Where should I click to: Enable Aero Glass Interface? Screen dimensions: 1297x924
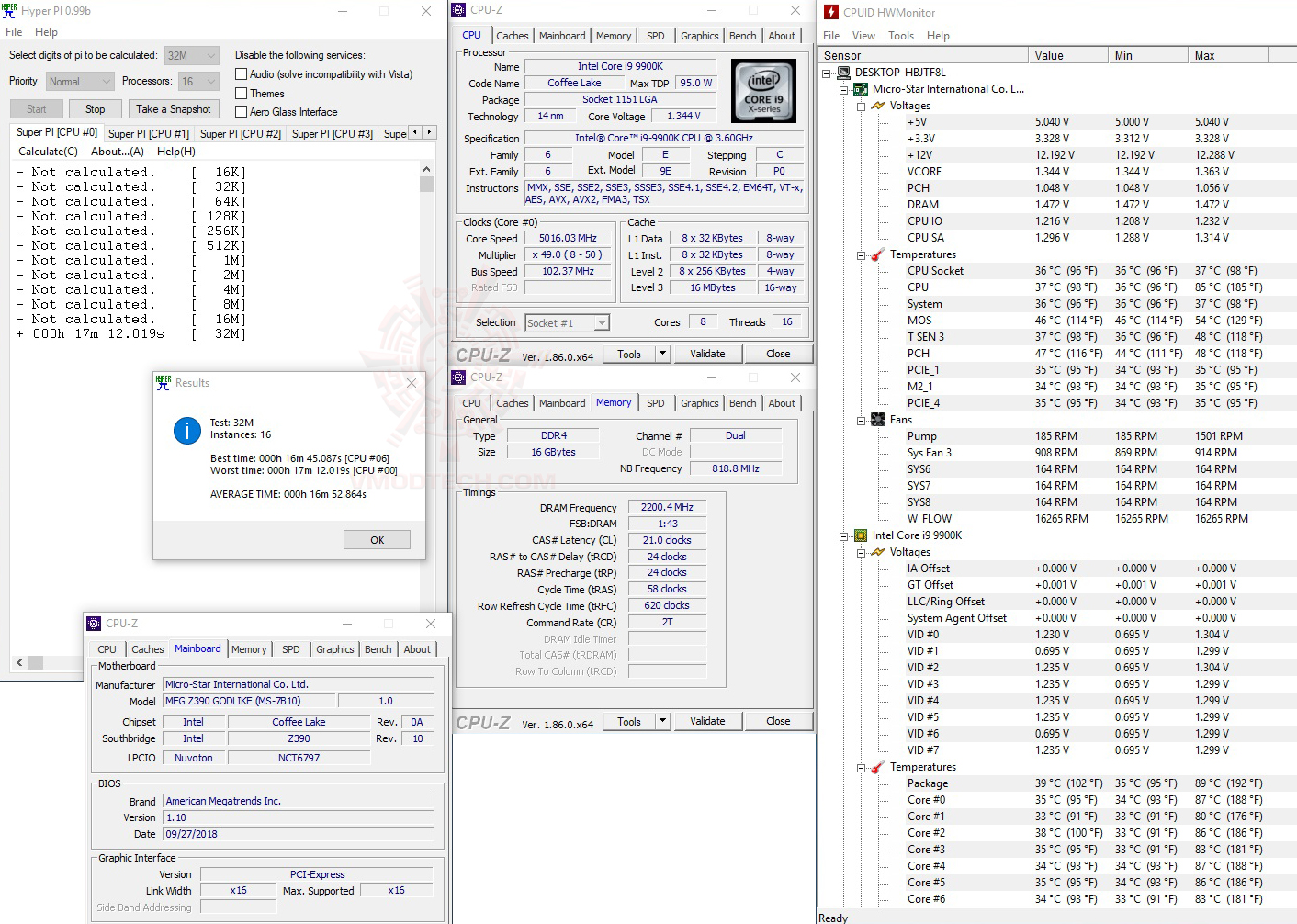point(240,111)
